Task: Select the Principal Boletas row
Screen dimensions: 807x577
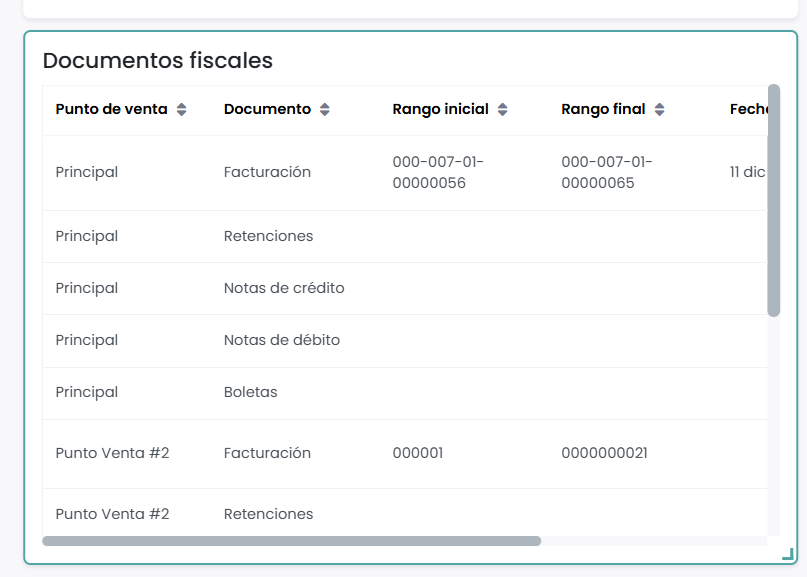Action: [87, 392]
